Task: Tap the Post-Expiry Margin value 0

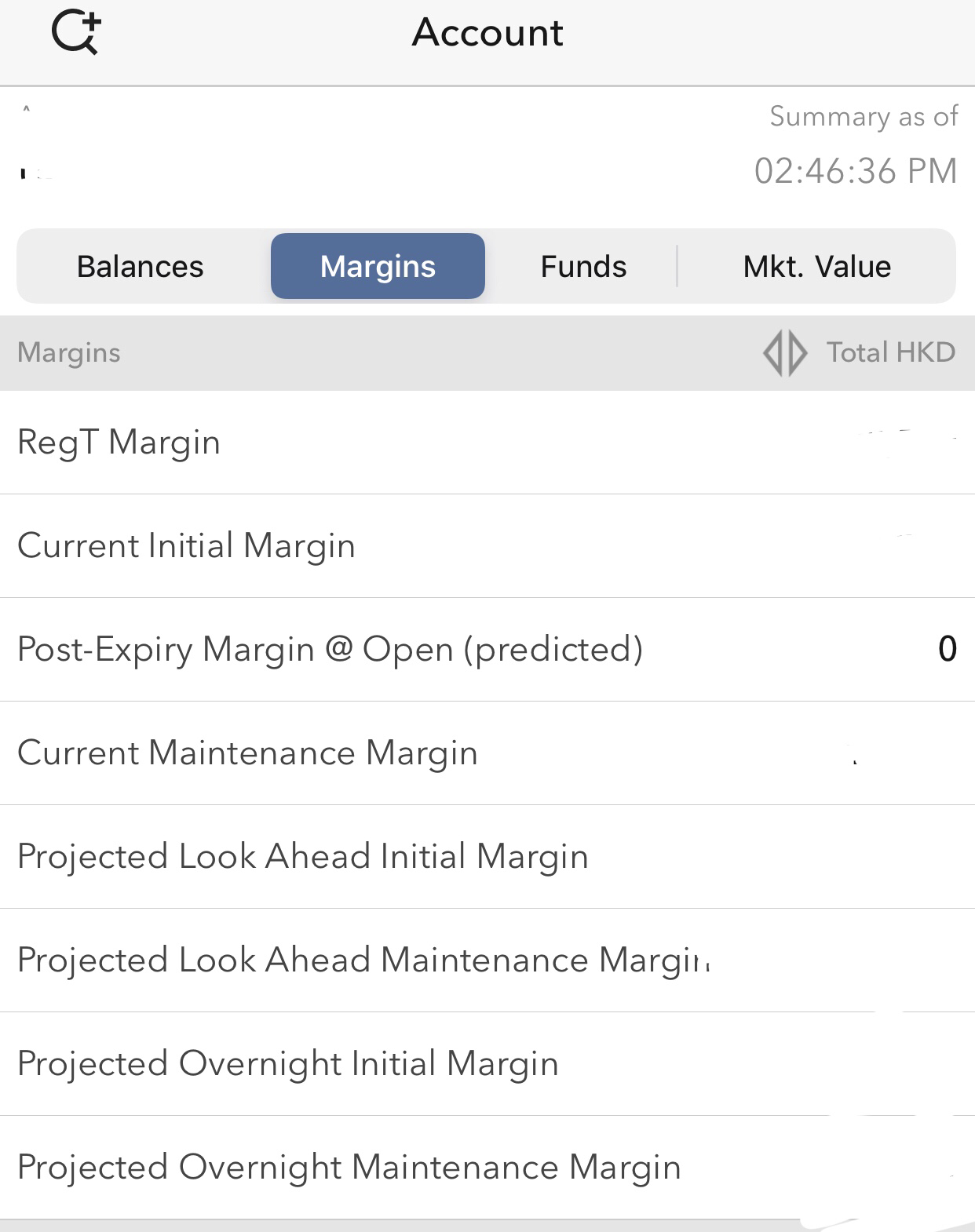Action: point(948,649)
